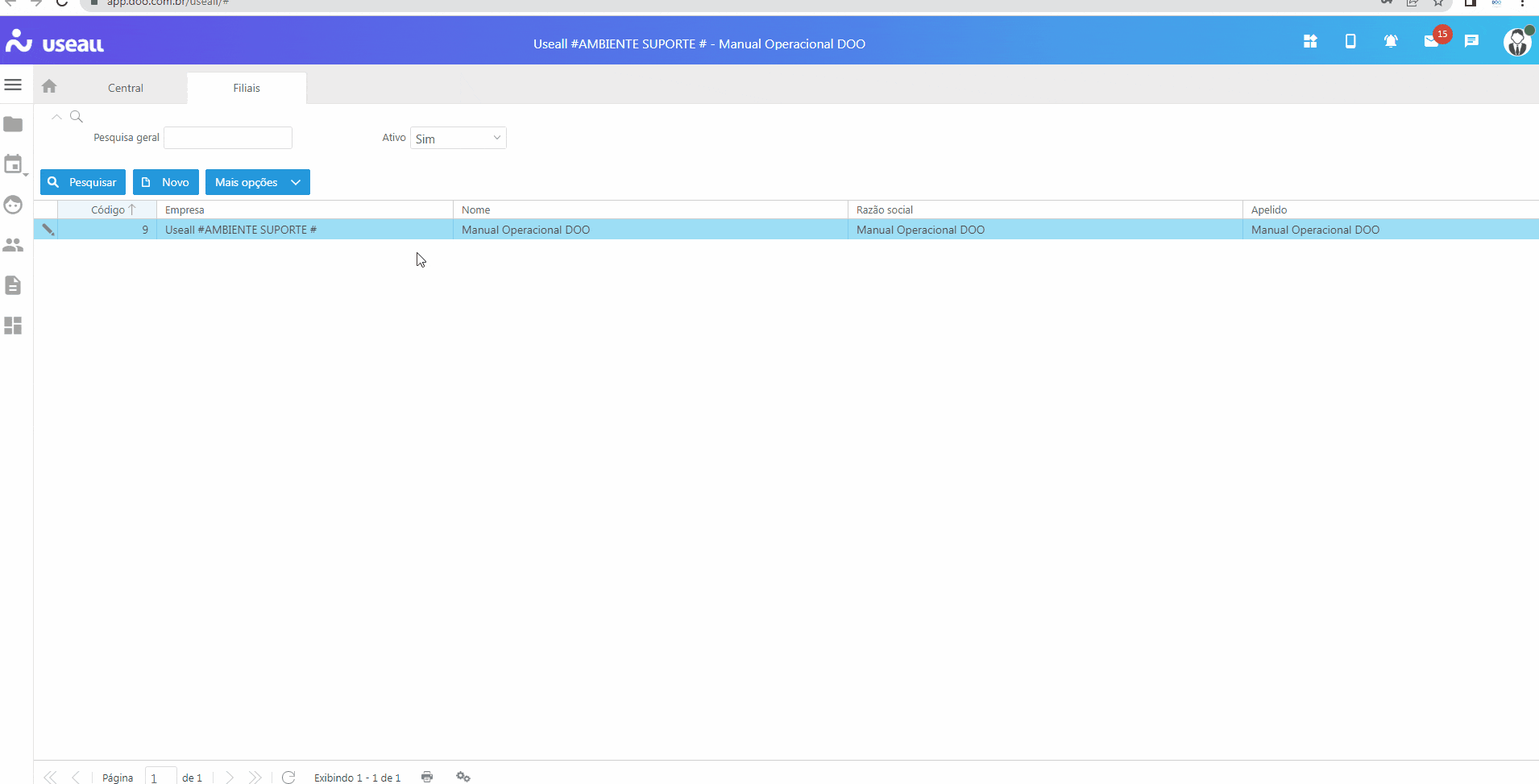
Task: Open the Ativo dropdown showing Sim
Action: [x=458, y=138]
